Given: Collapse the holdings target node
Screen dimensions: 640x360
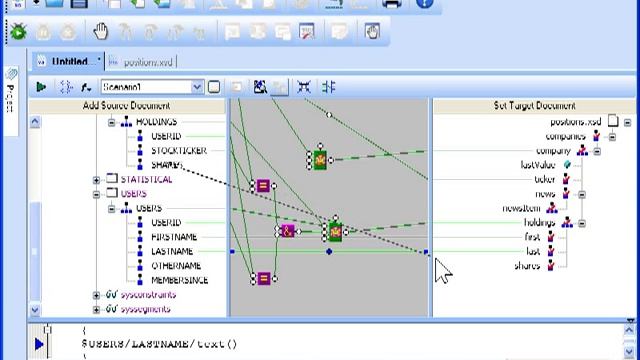Looking at the screenshot, I should tap(582, 224).
